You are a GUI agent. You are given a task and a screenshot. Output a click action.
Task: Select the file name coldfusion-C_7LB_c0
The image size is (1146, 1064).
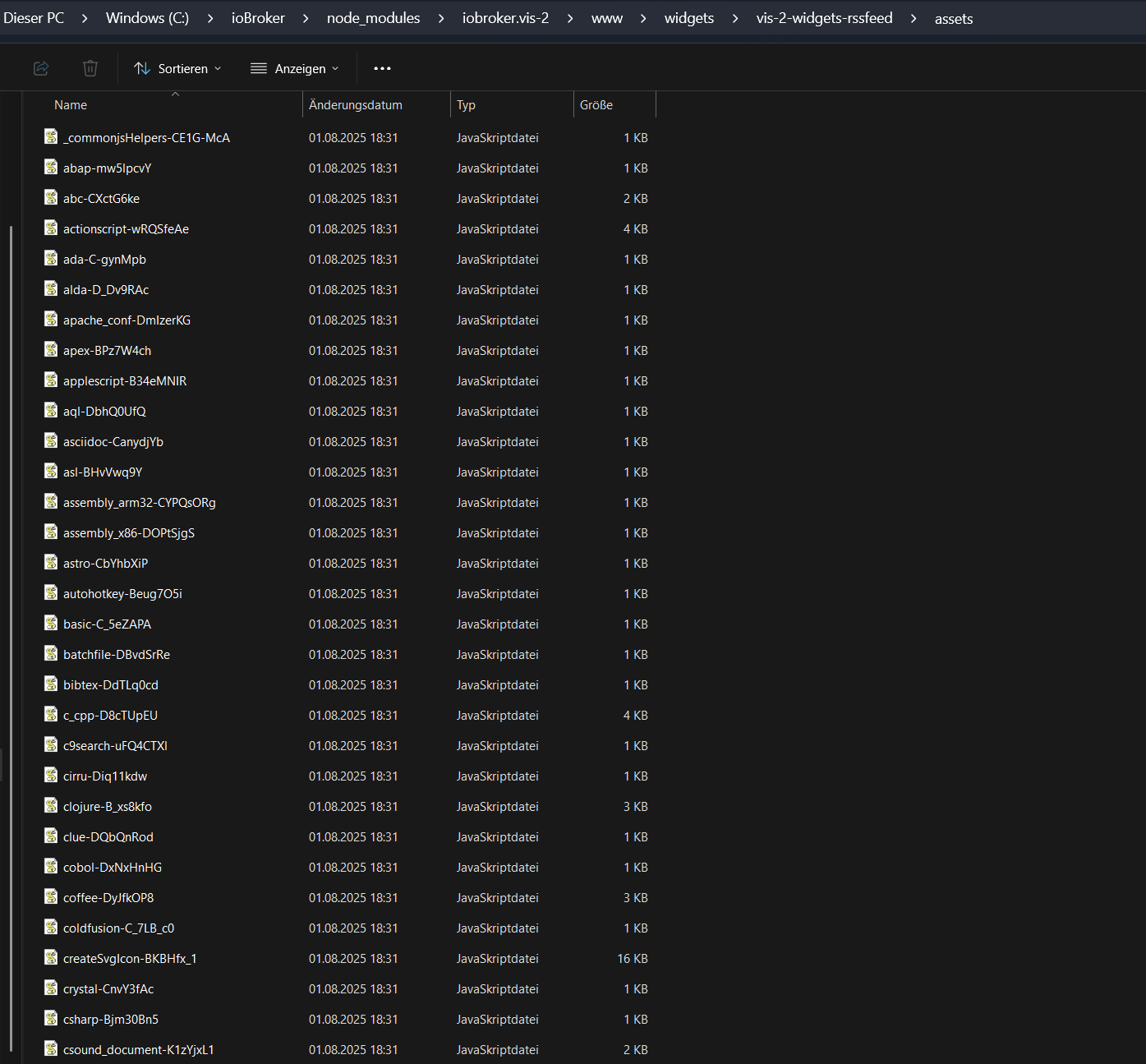tap(119, 928)
